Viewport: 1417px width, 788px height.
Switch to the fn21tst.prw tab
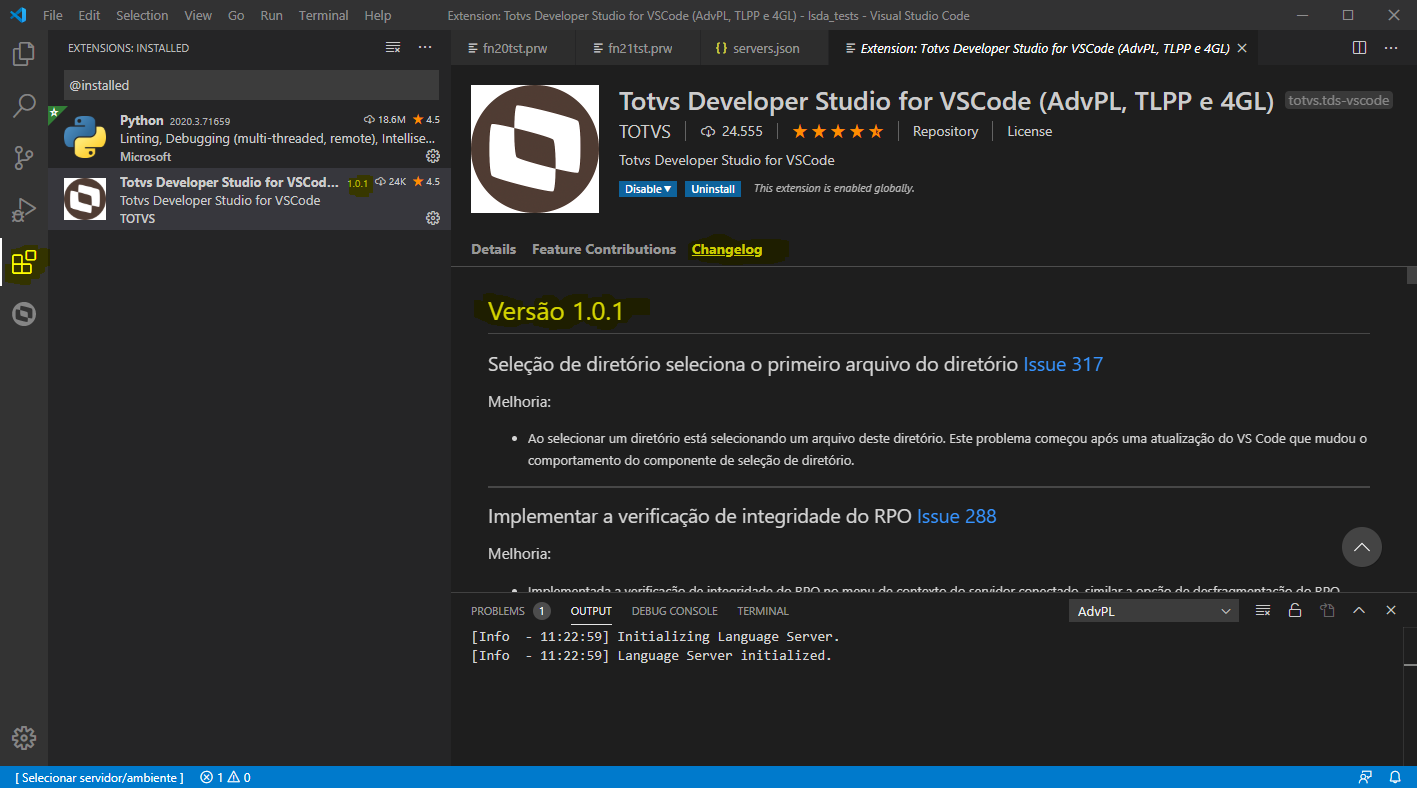coord(639,48)
